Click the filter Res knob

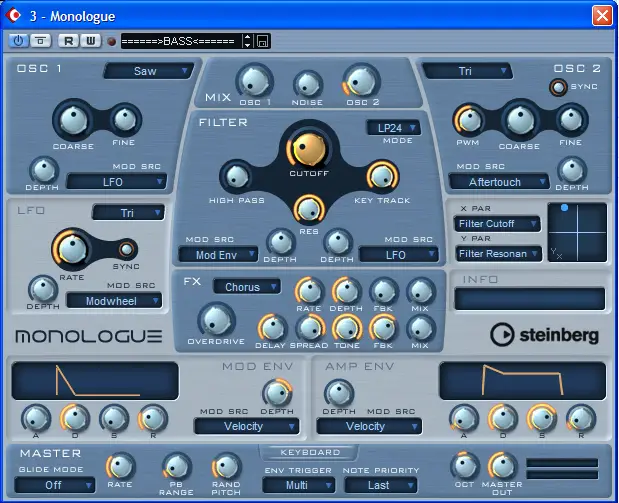click(309, 209)
